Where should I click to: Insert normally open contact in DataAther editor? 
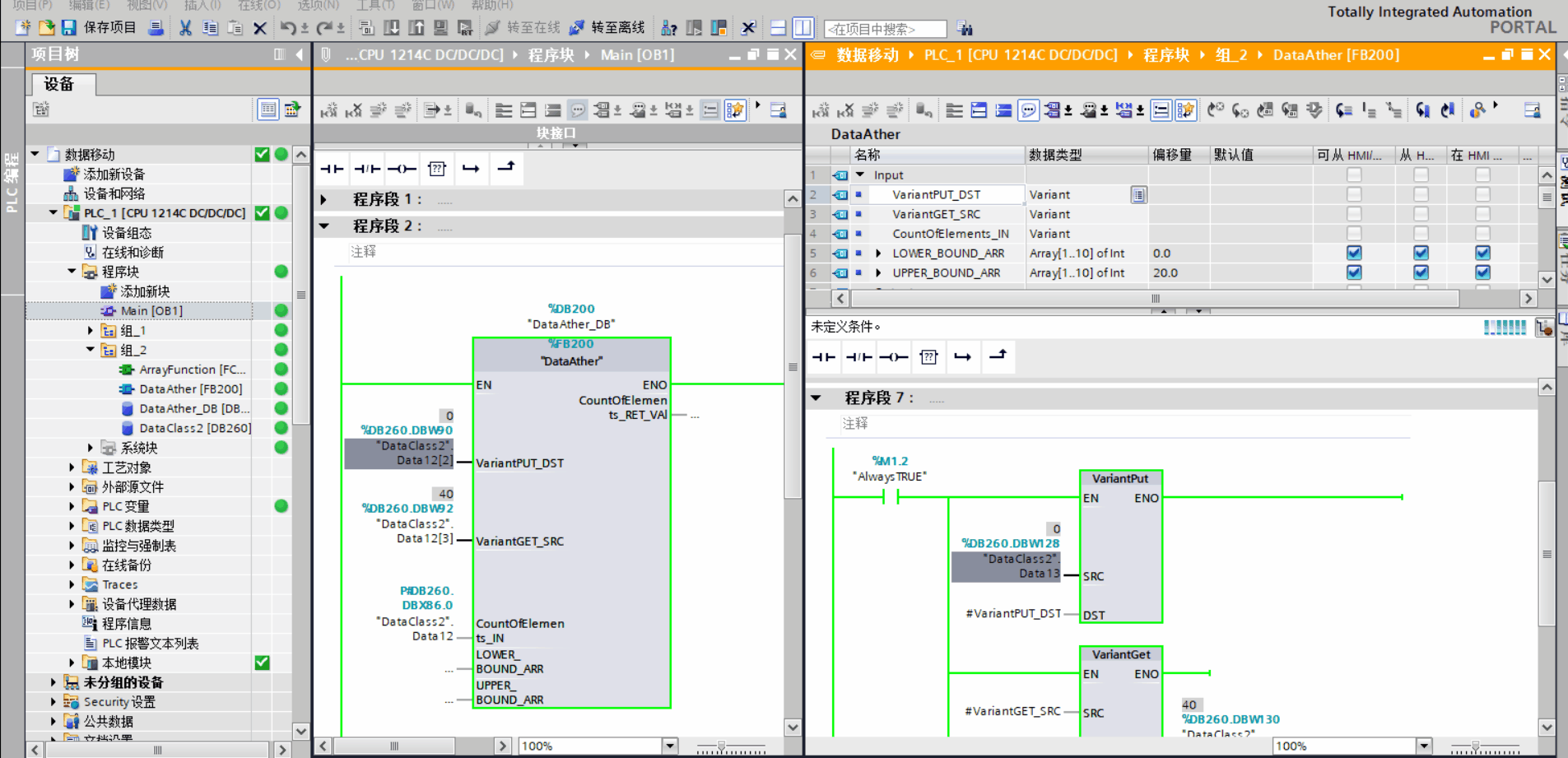[824, 357]
